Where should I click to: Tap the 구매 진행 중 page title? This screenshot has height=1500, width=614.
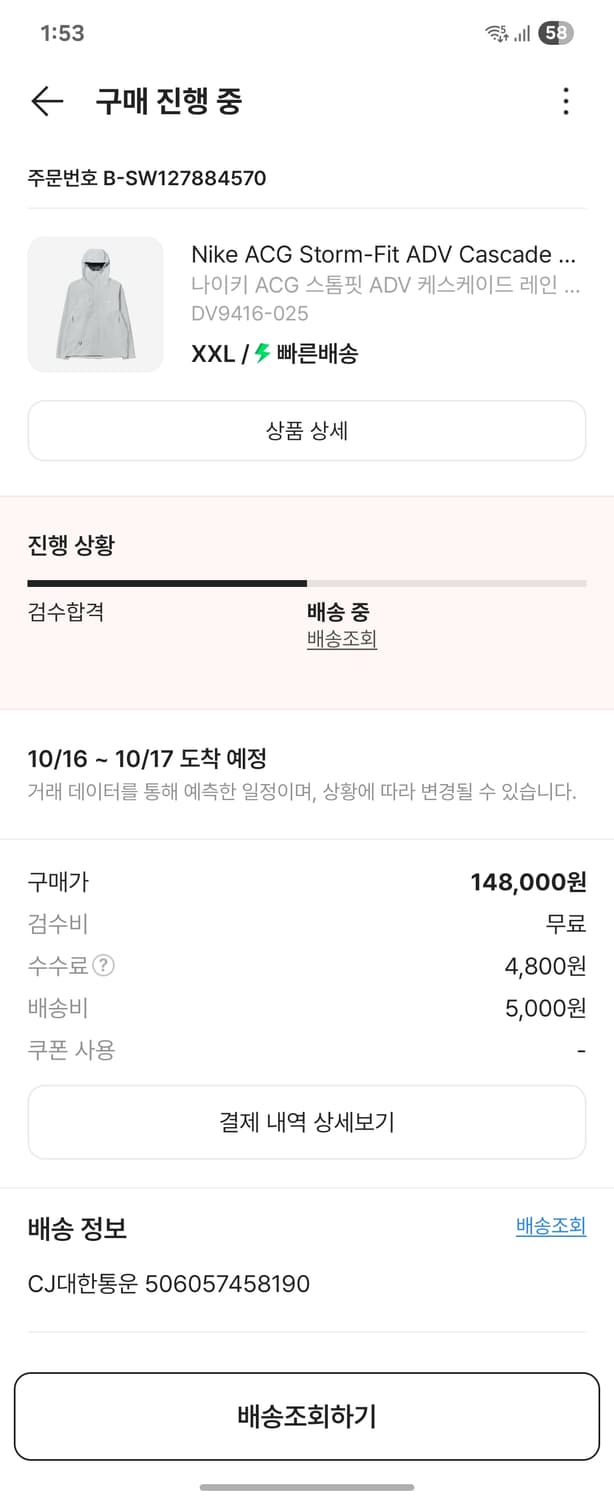169,101
